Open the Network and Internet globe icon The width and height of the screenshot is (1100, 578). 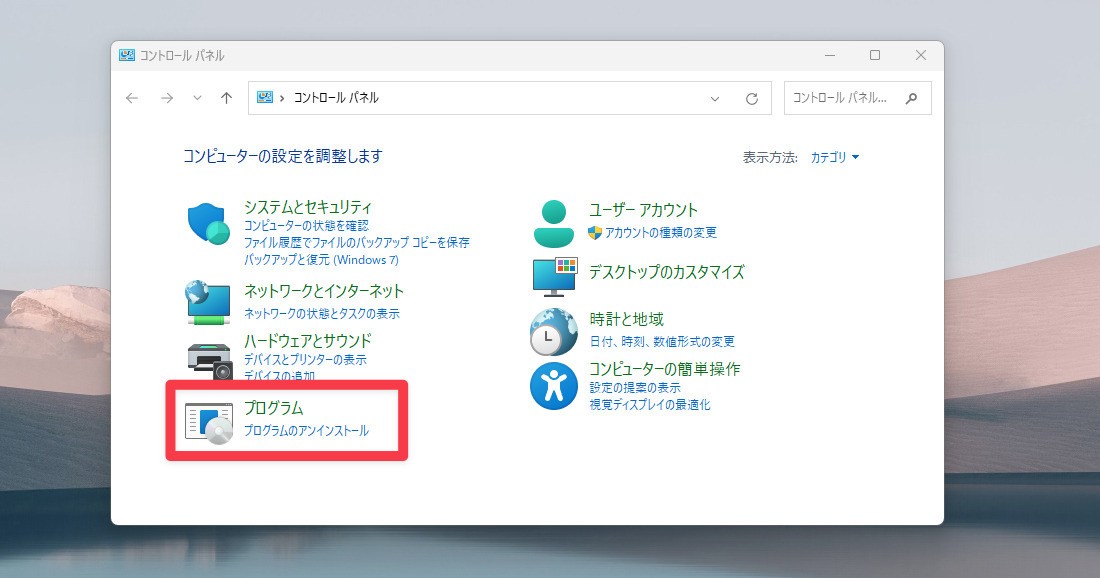209,301
